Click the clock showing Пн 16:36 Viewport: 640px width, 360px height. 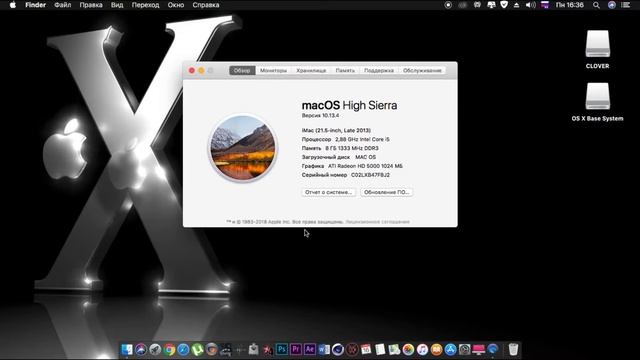coord(570,5)
